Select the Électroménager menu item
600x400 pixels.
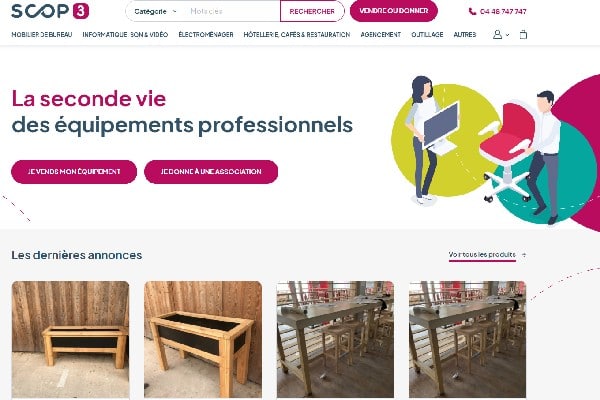pos(206,34)
